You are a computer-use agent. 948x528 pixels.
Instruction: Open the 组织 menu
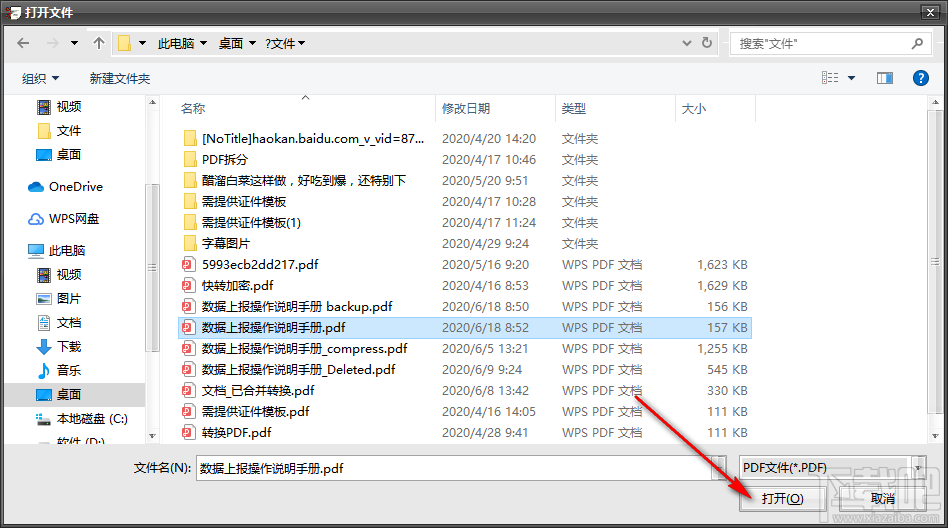41,78
